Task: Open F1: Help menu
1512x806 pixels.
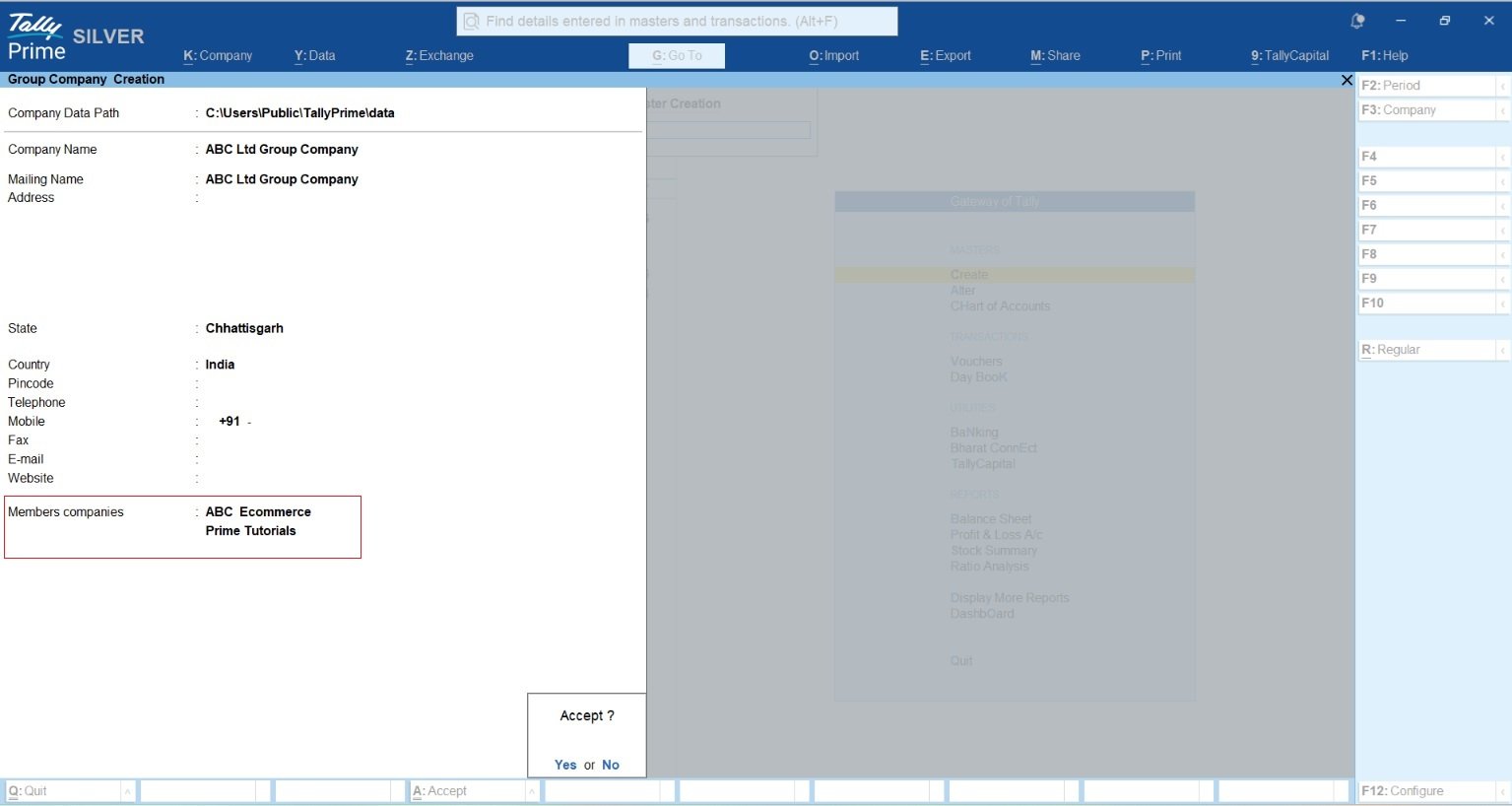Action: pos(1385,56)
